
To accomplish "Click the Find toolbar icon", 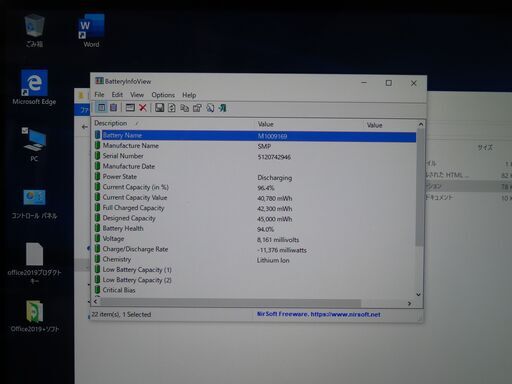I will (x=210, y=108).
